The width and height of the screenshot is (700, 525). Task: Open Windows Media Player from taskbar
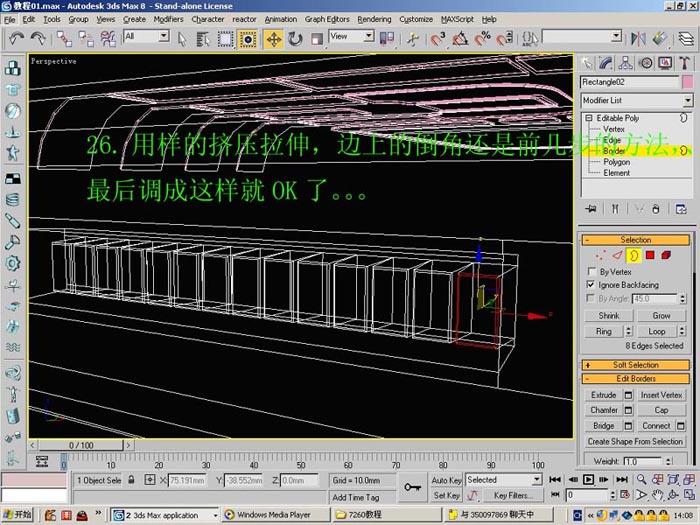point(275,515)
